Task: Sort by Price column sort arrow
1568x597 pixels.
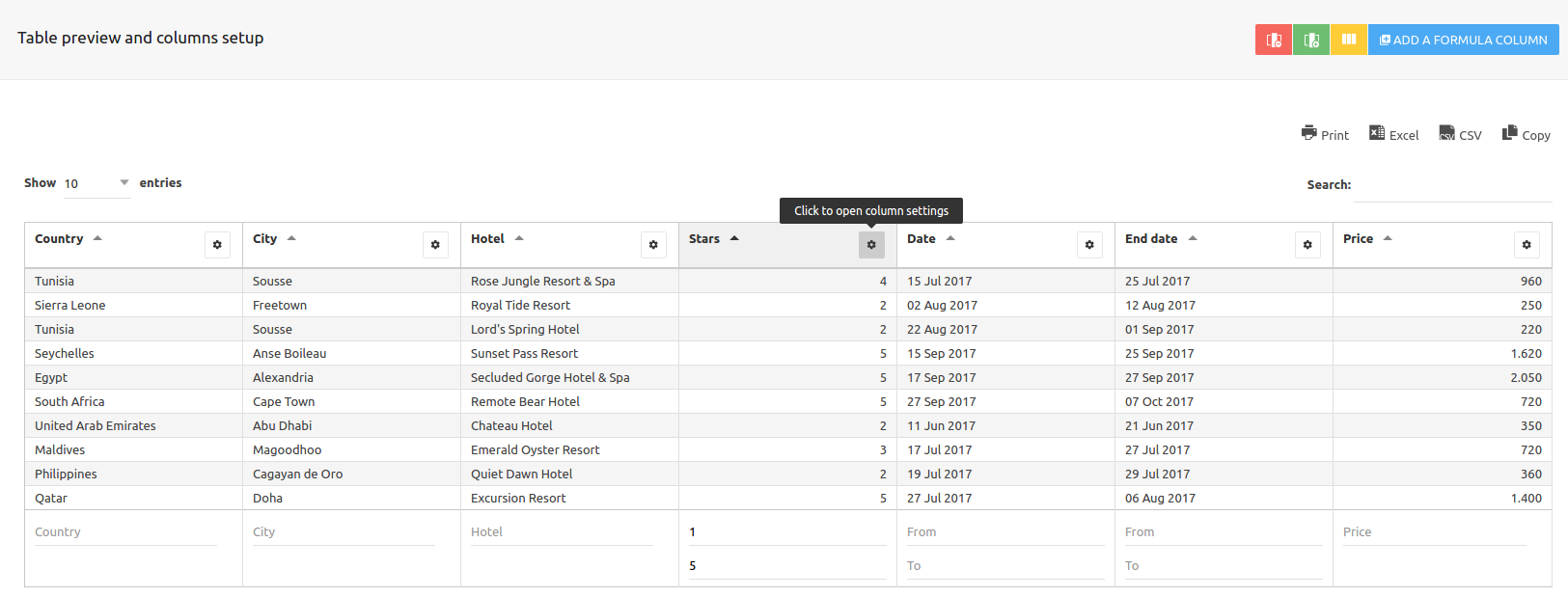Action: pyautogui.click(x=1388, y=238)
